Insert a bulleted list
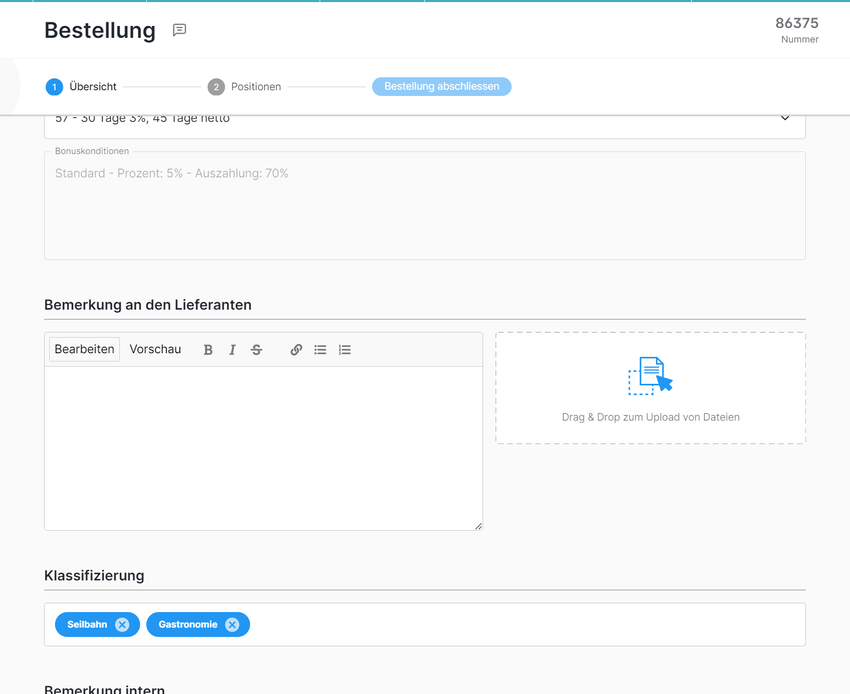 pos(320,350)
